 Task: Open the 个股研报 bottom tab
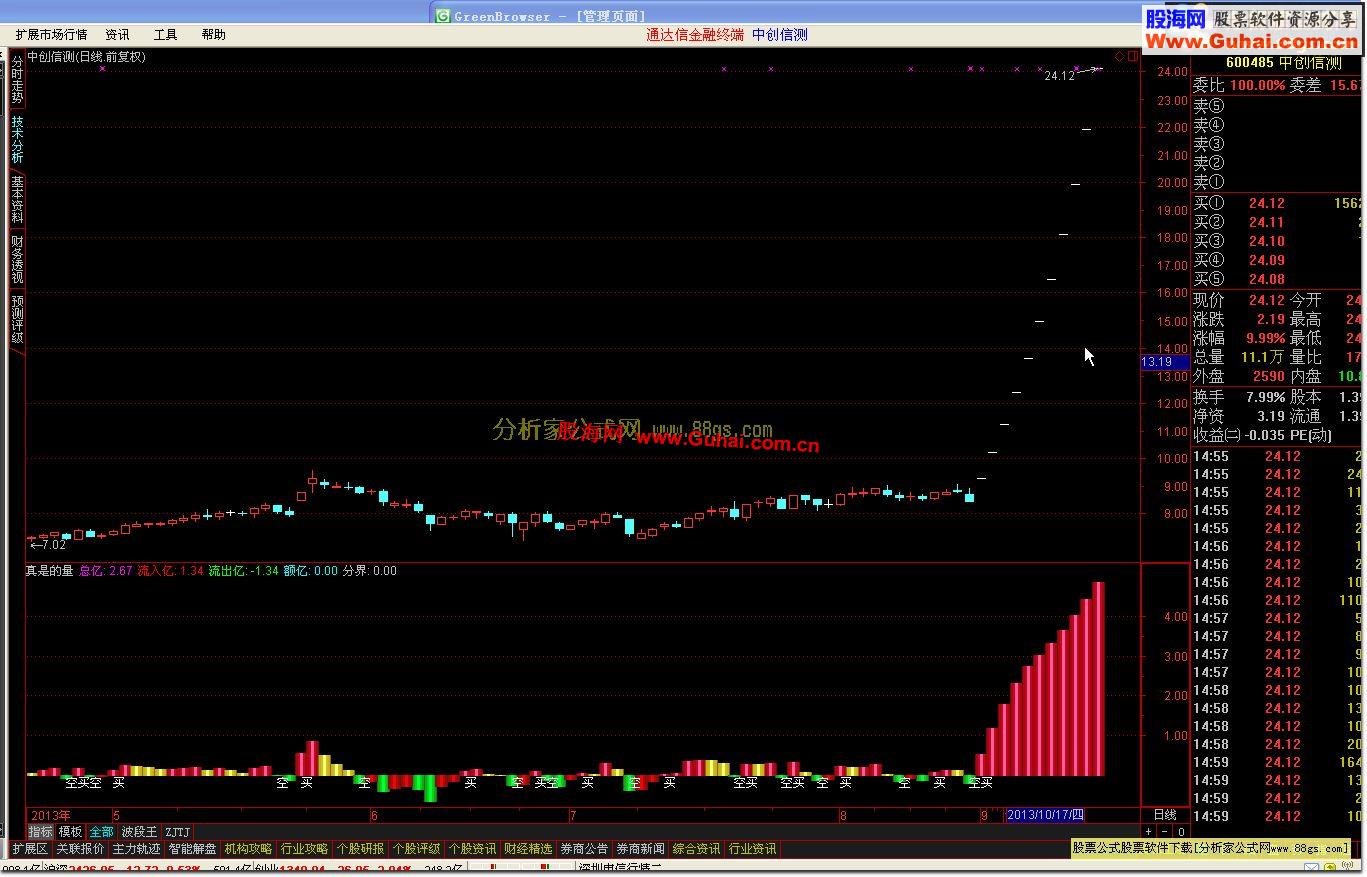[x=360, y=849]
